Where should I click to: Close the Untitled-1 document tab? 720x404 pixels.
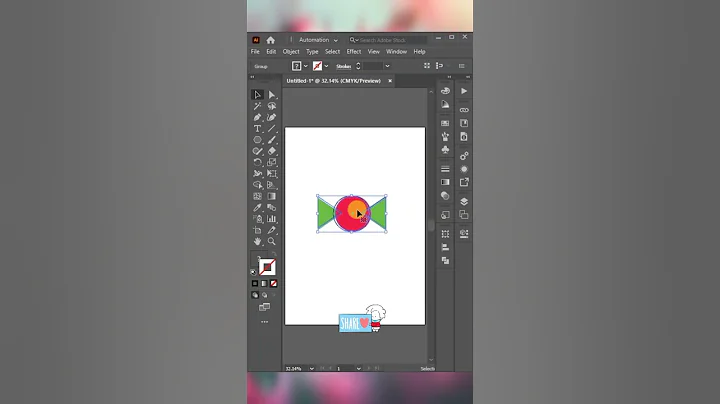(x=390, y=81)
